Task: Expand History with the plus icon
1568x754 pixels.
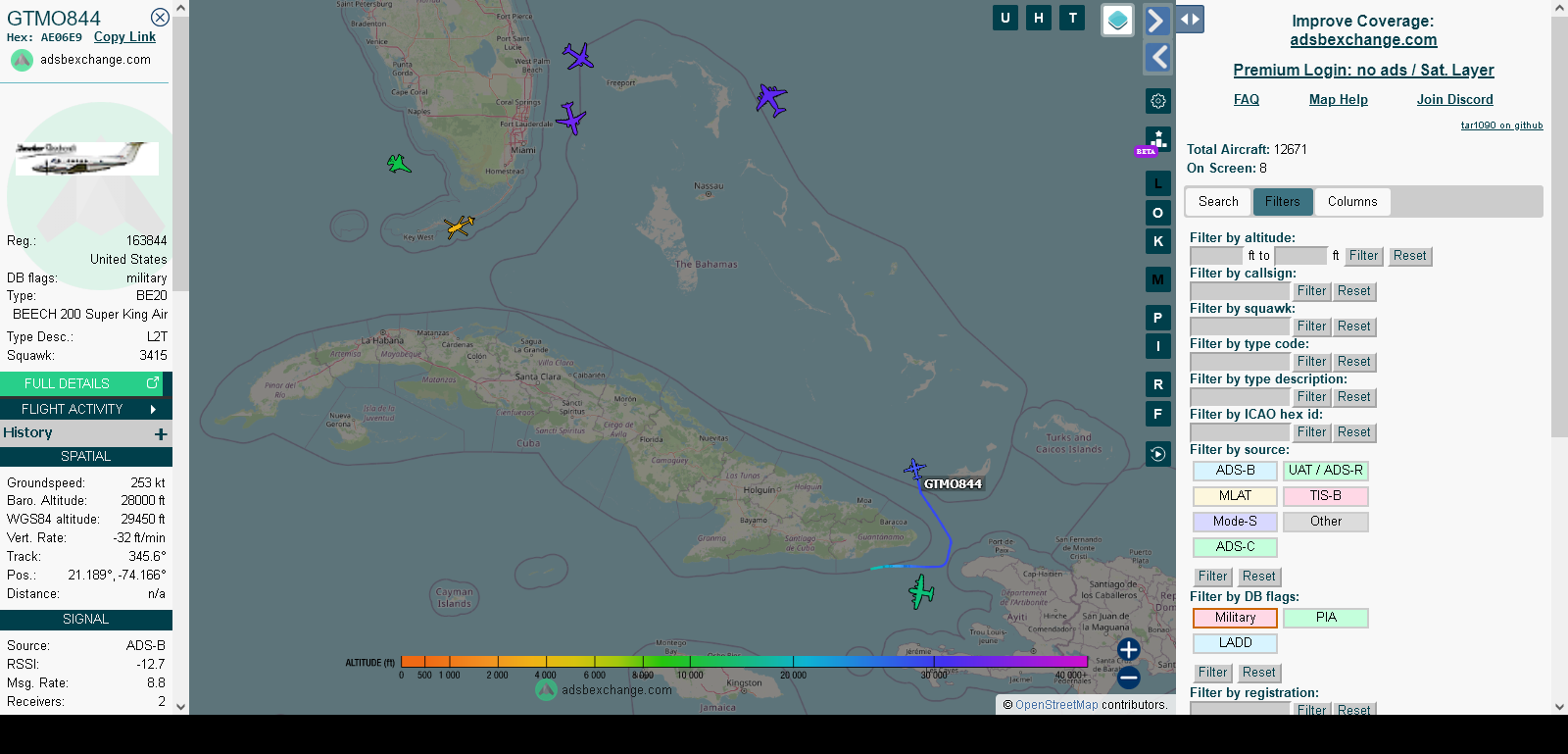Action: click(x=161, y=433)
